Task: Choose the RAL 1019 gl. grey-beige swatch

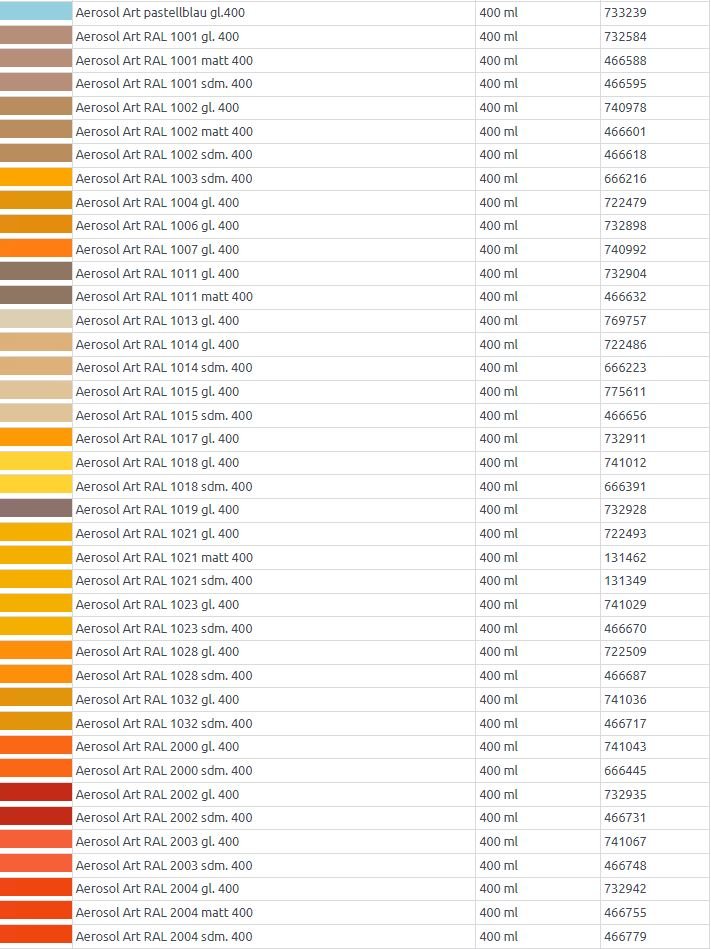Action: coord(36,509)
